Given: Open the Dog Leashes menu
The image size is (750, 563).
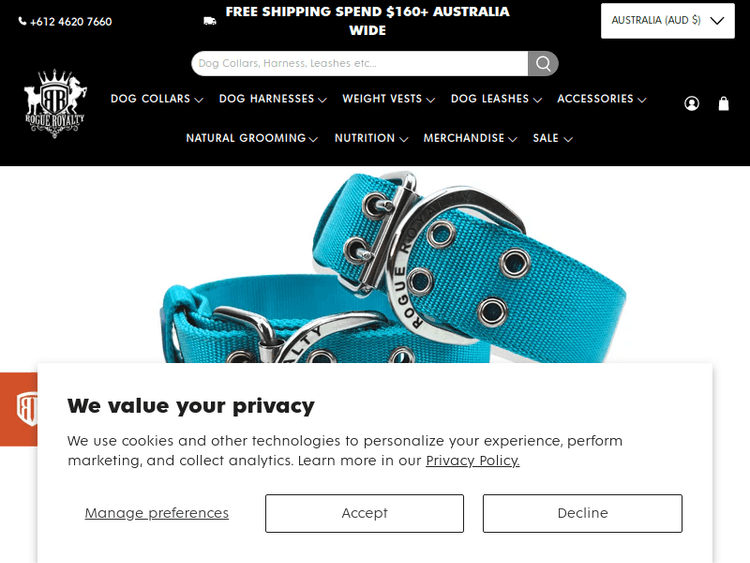Looking at the screenshot, I should (x=496, y=99).
